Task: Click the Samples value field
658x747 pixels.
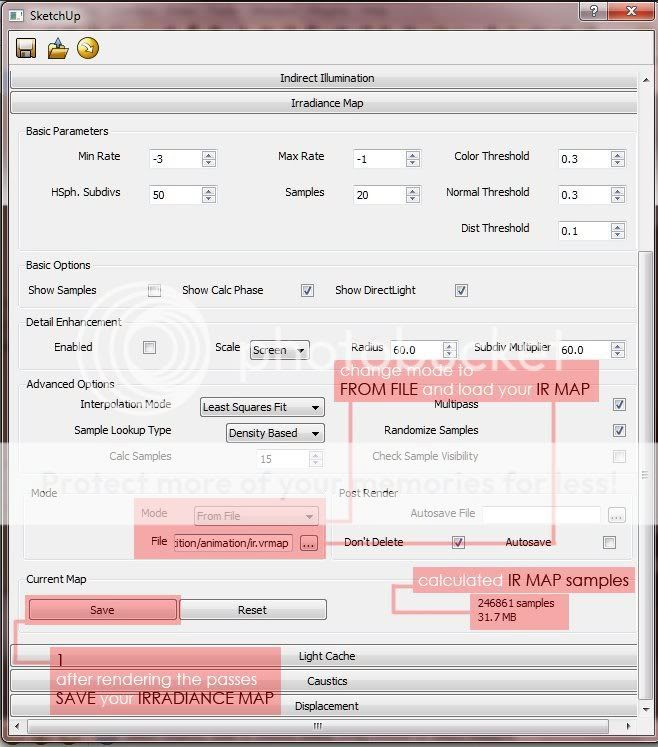Action: point(379,194)
